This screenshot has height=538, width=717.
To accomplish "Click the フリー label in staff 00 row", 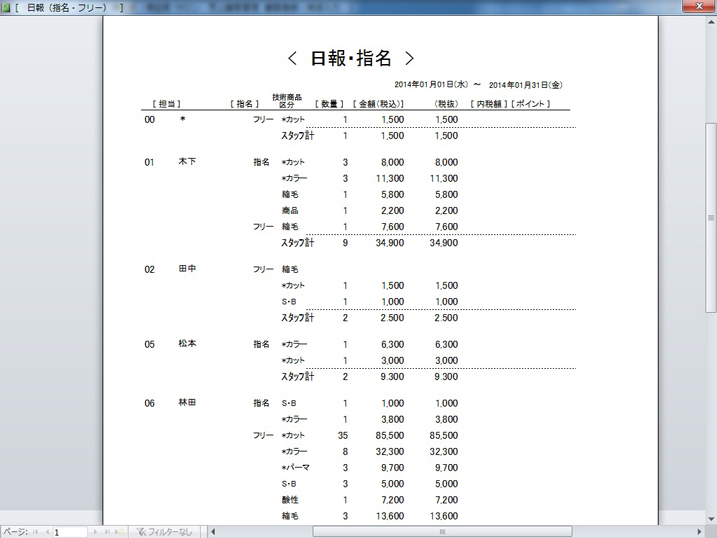I will (263, 120).
